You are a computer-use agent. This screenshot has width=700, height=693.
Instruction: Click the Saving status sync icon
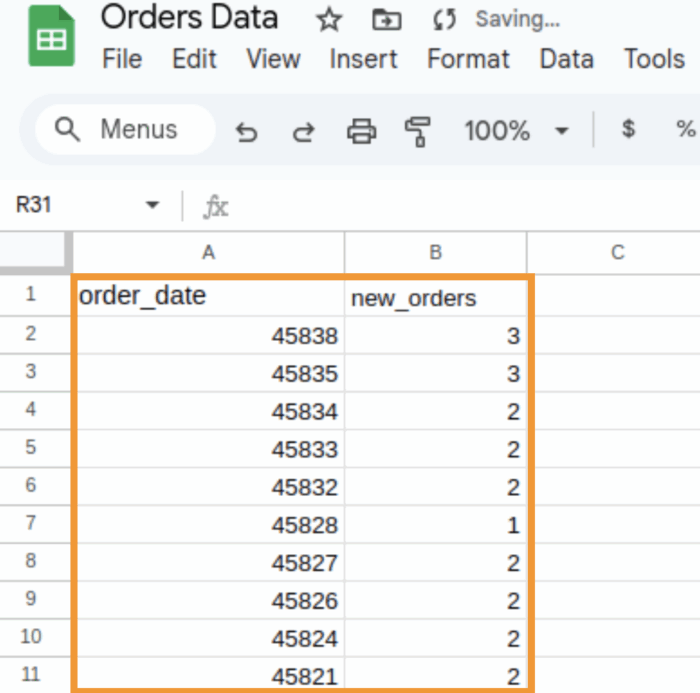point(445,20)
